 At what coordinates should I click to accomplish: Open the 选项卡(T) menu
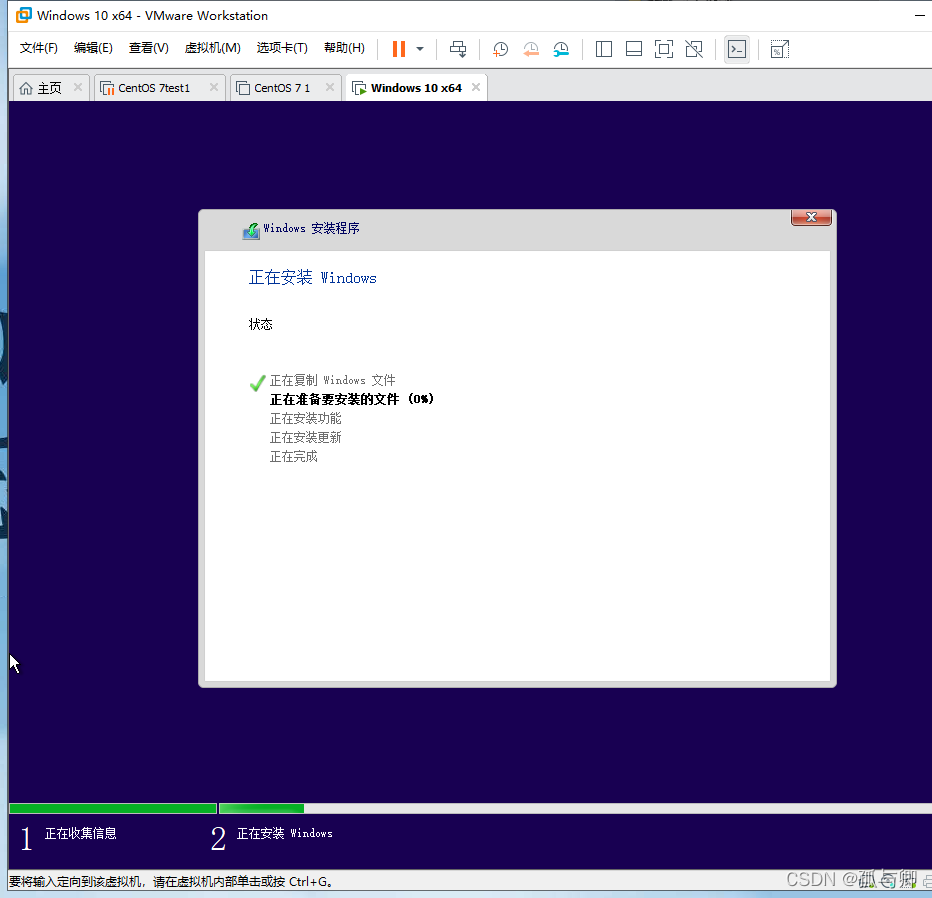click(282, 48)
